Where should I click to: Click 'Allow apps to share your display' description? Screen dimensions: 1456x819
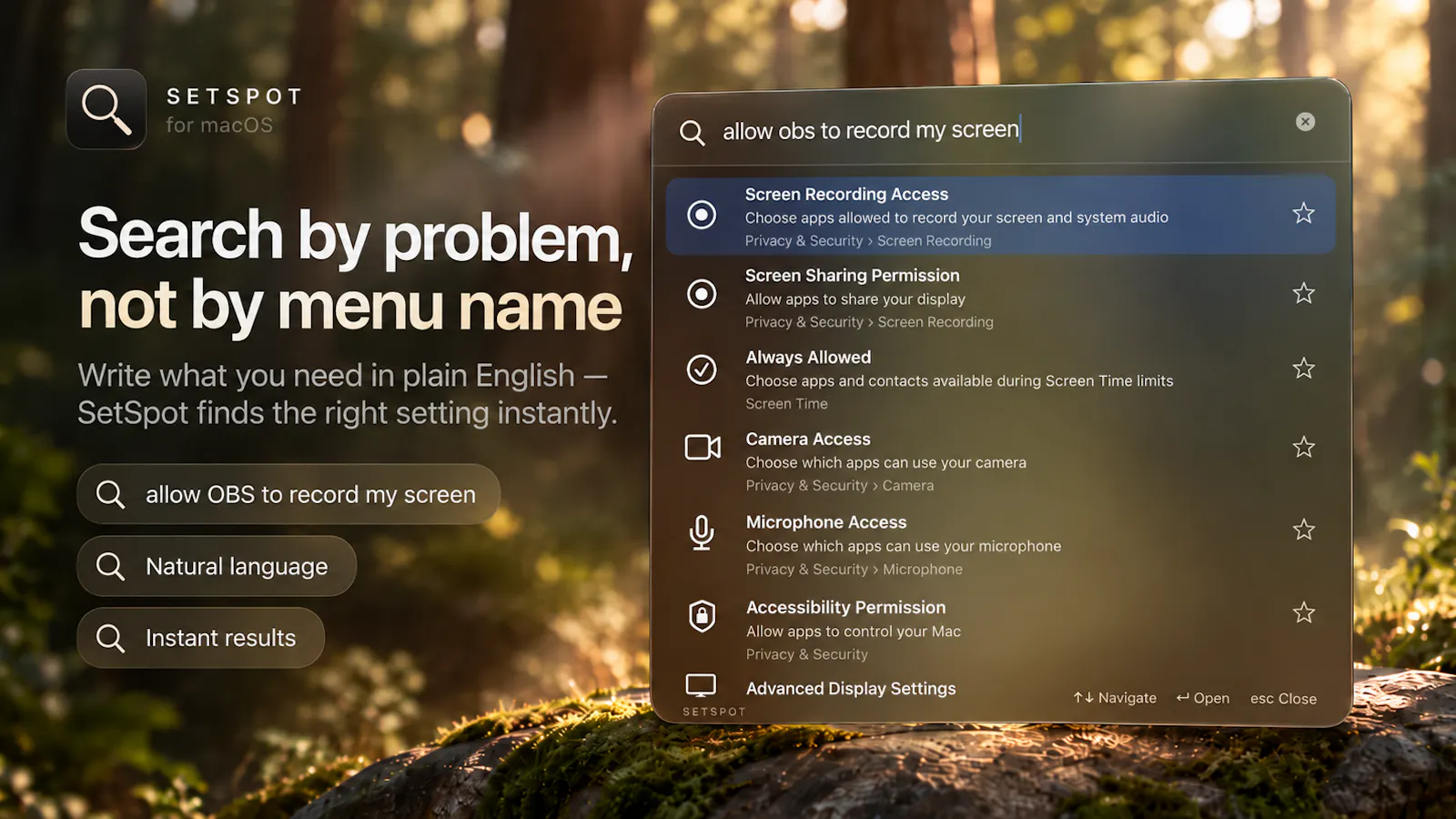click(855, 299)
